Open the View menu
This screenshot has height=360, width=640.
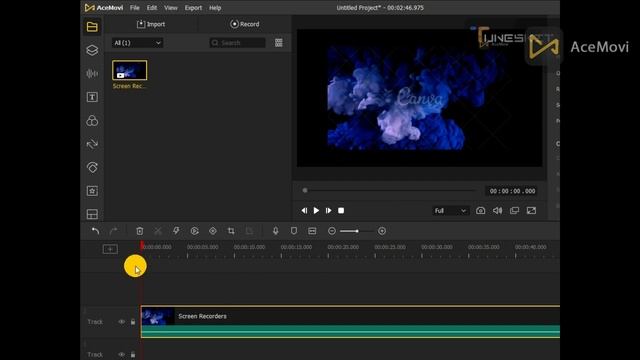pyautogui.click(x=171, y=8)
